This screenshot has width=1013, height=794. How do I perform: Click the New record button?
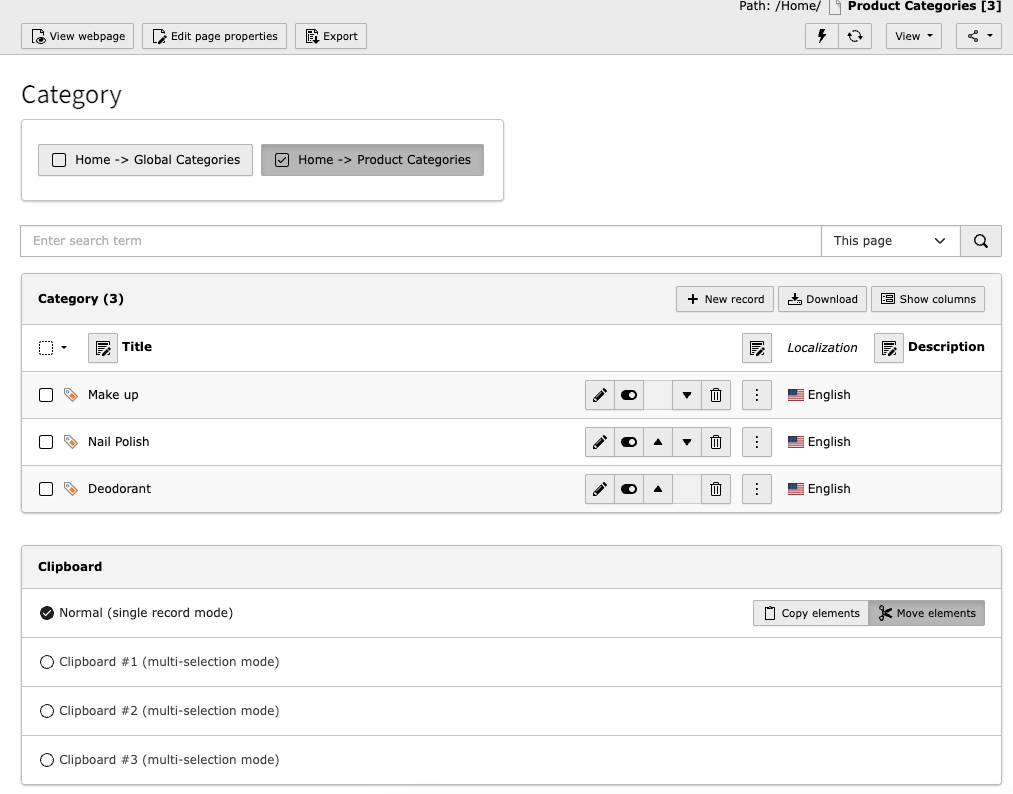click(x=725, y=299)
